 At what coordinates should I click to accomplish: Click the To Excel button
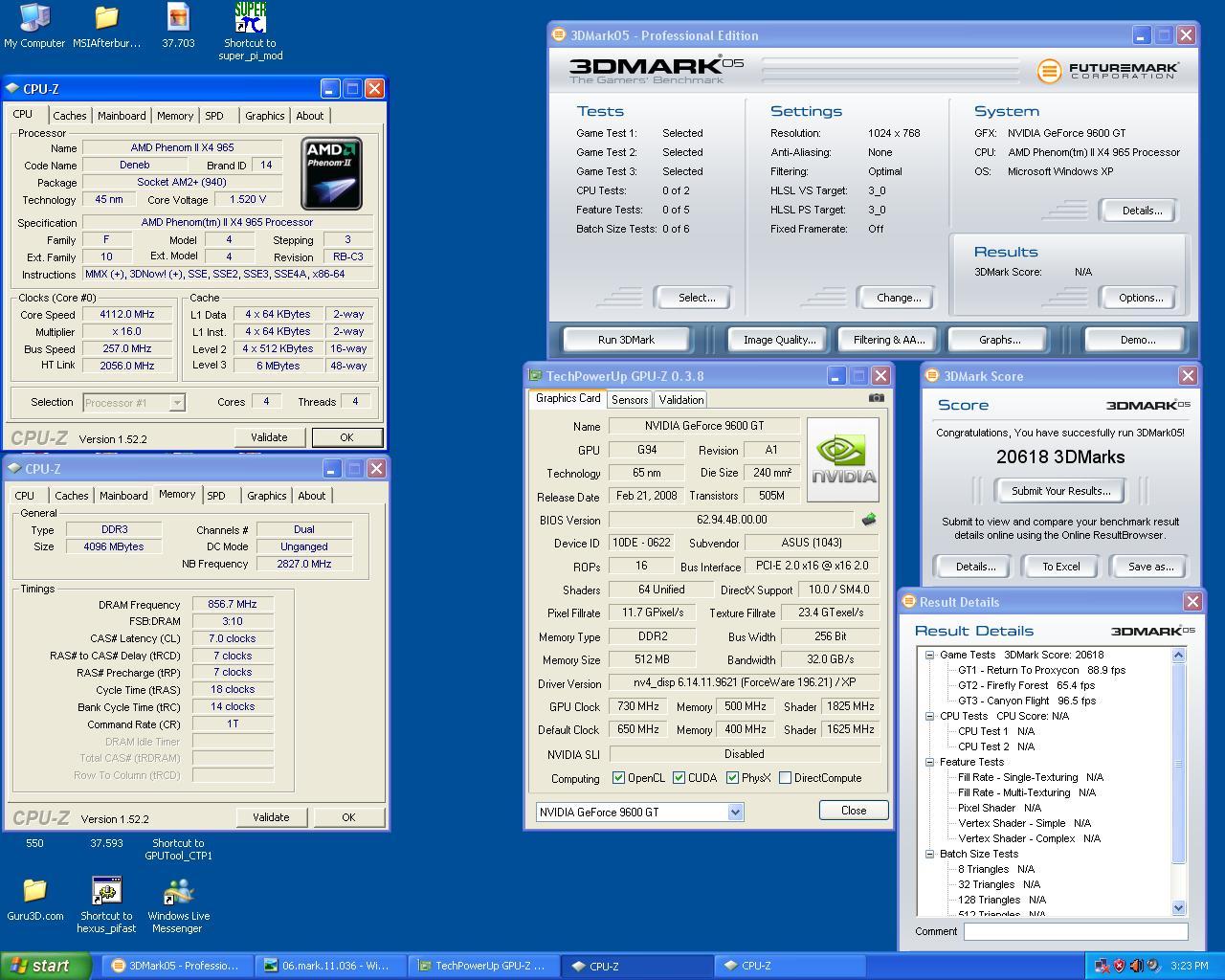[x=1061, y=567]
